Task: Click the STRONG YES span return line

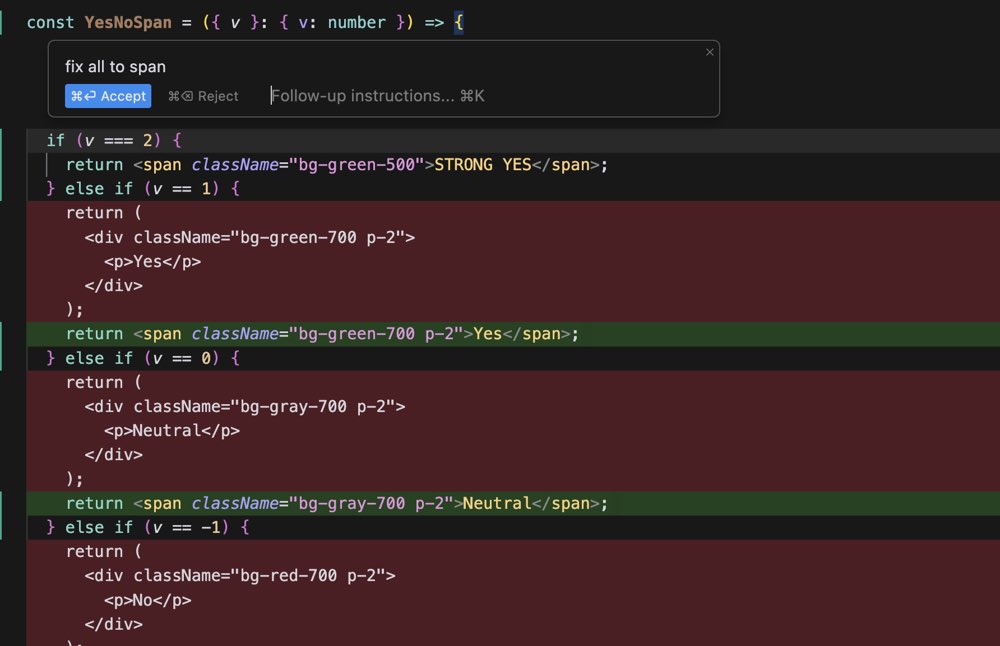Action: coord(337,165)
